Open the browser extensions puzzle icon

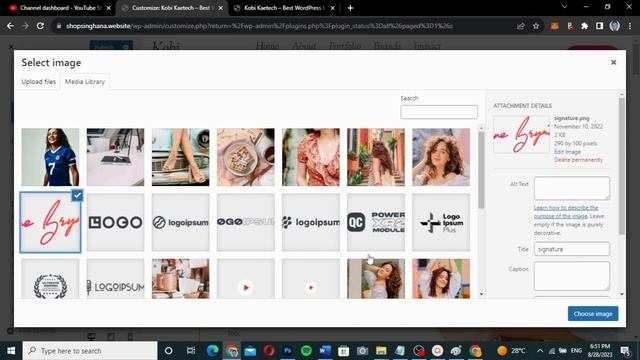click(584, 26)
